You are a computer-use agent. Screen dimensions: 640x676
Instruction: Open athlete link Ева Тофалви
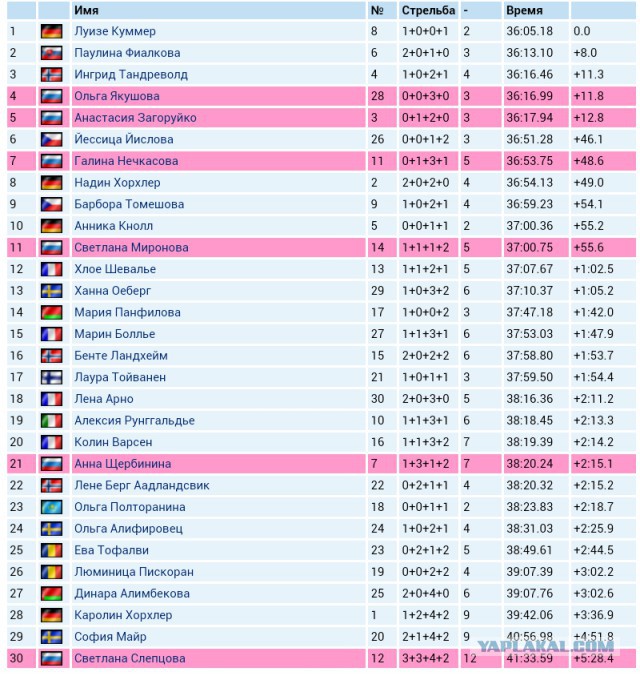click(111, 550)
